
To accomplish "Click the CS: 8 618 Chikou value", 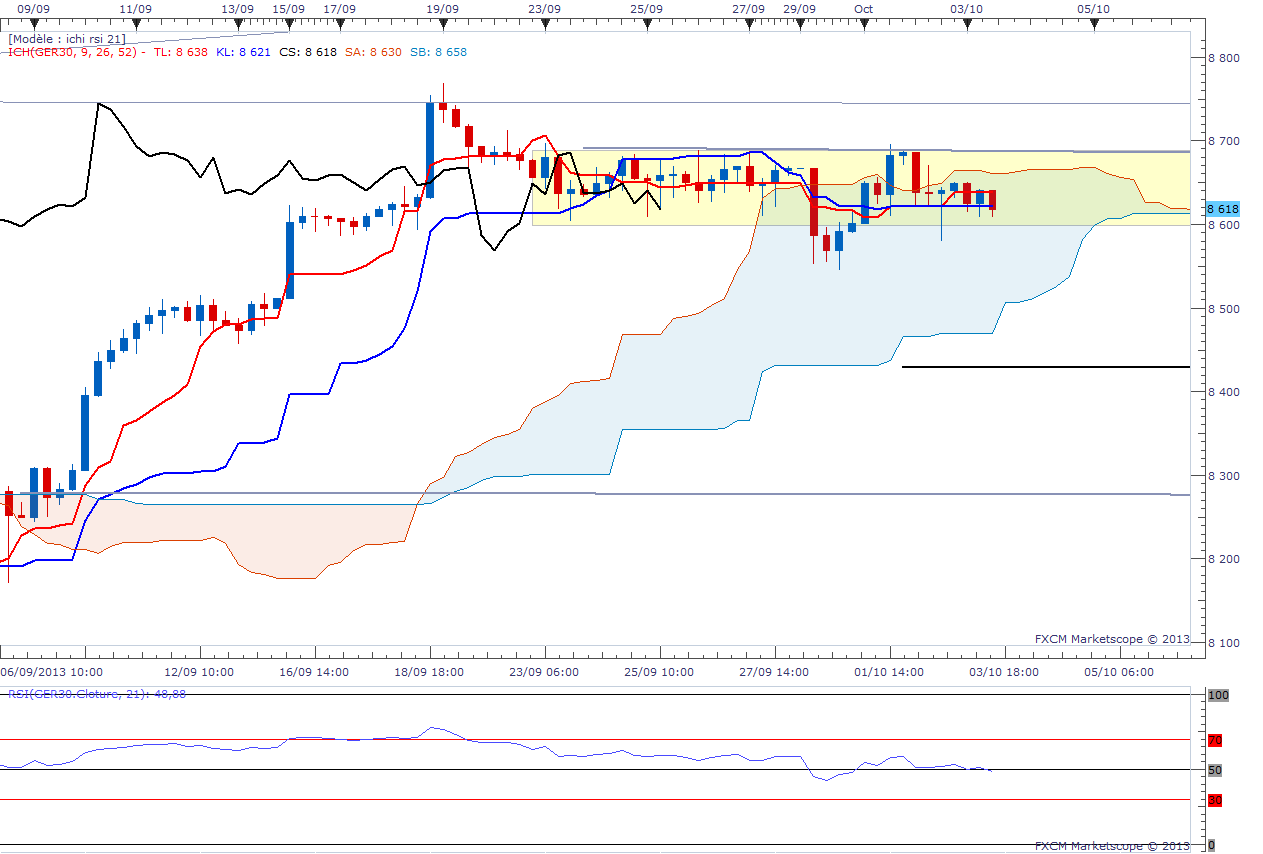I will [308, 52].
